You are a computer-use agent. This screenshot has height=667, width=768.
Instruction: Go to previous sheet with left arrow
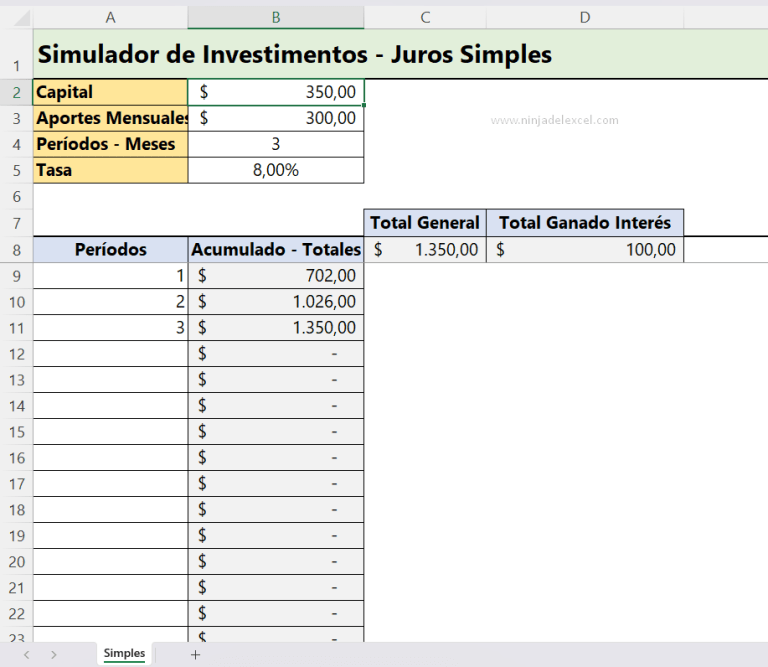pos(27,655)
